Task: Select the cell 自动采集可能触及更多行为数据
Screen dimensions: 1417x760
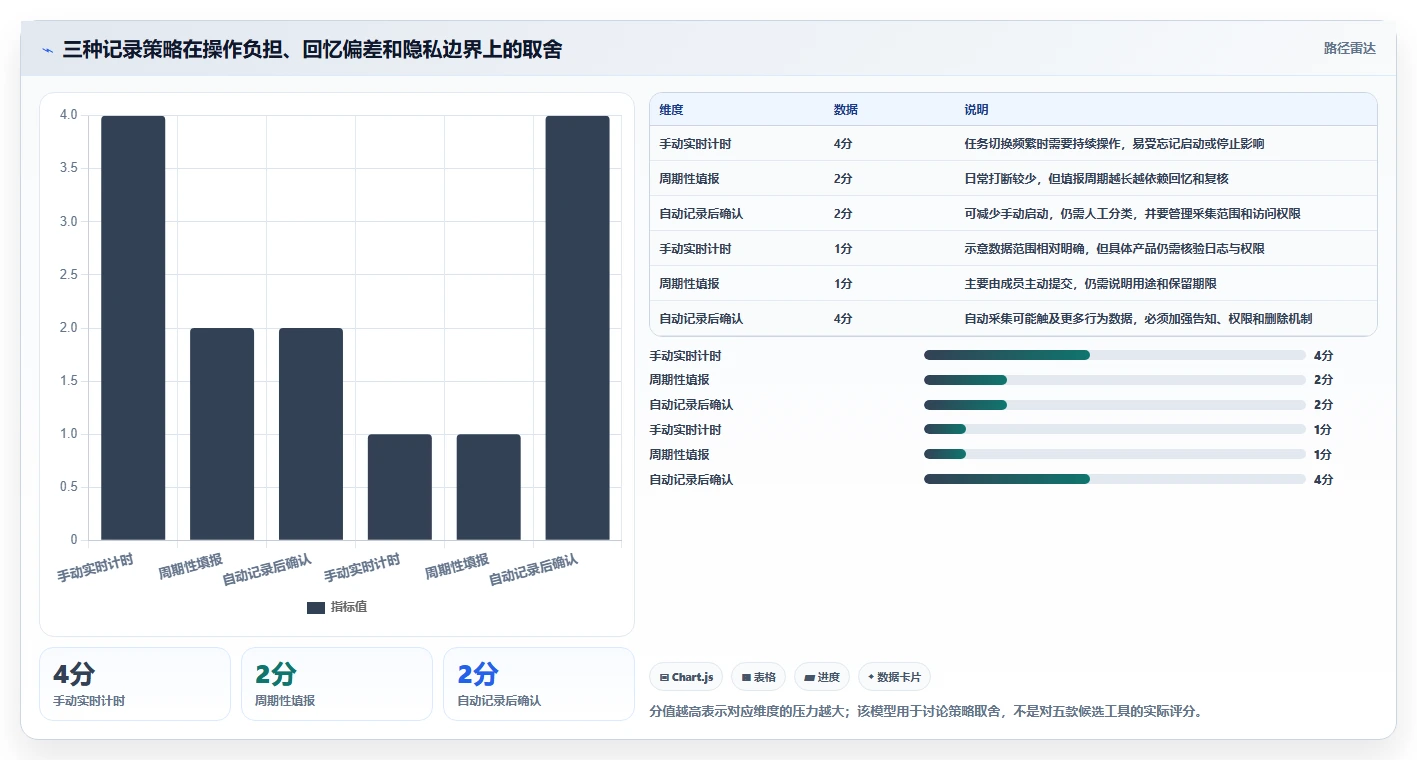Action: click(x=1138, y=319)
